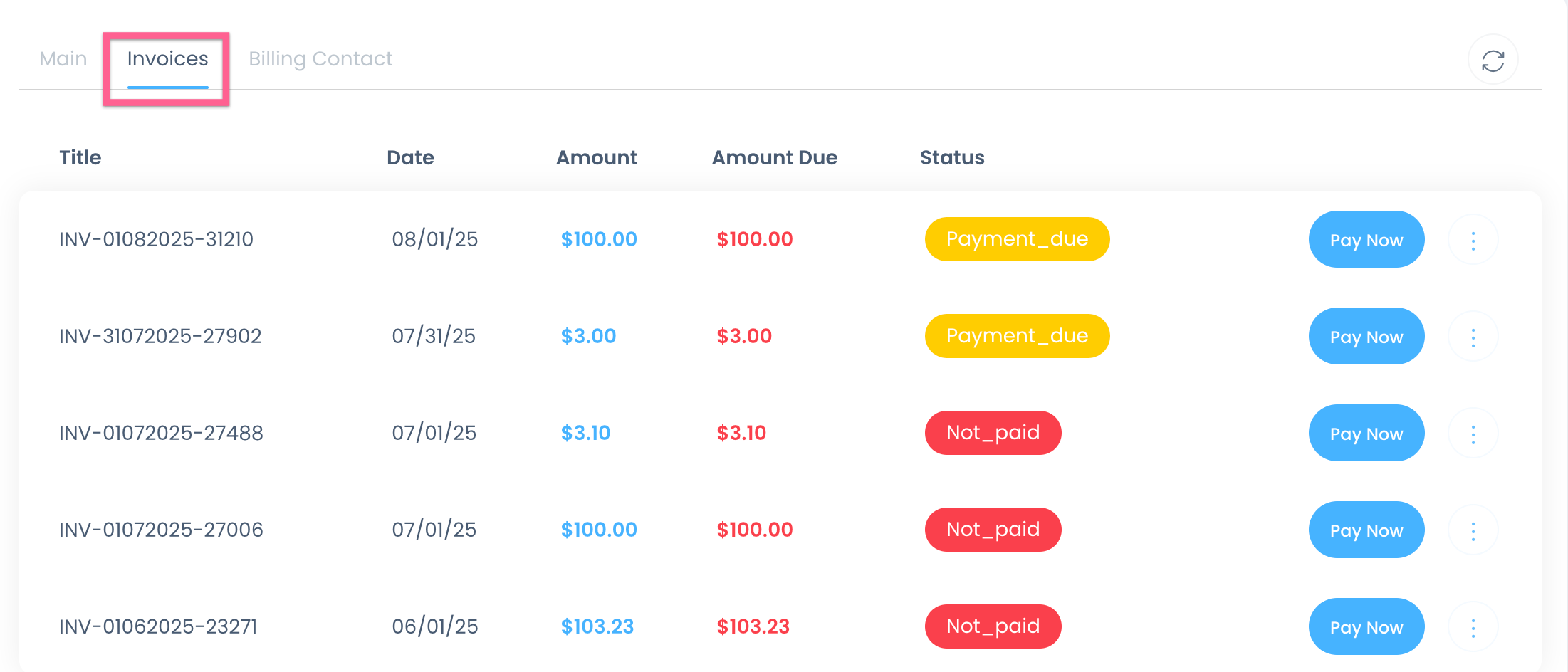Click invoice title INV-31072025-27902
Screen dimensions: 1568x672
point(160,336)
